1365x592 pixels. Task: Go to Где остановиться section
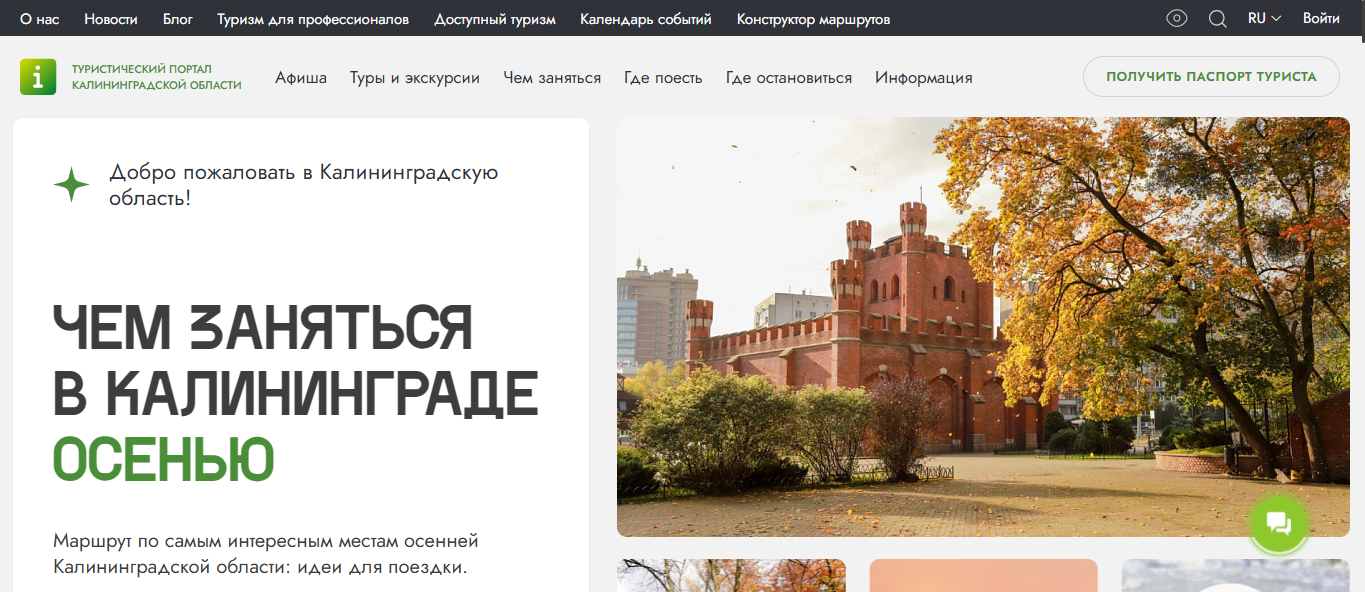click(x=789, y=78)
